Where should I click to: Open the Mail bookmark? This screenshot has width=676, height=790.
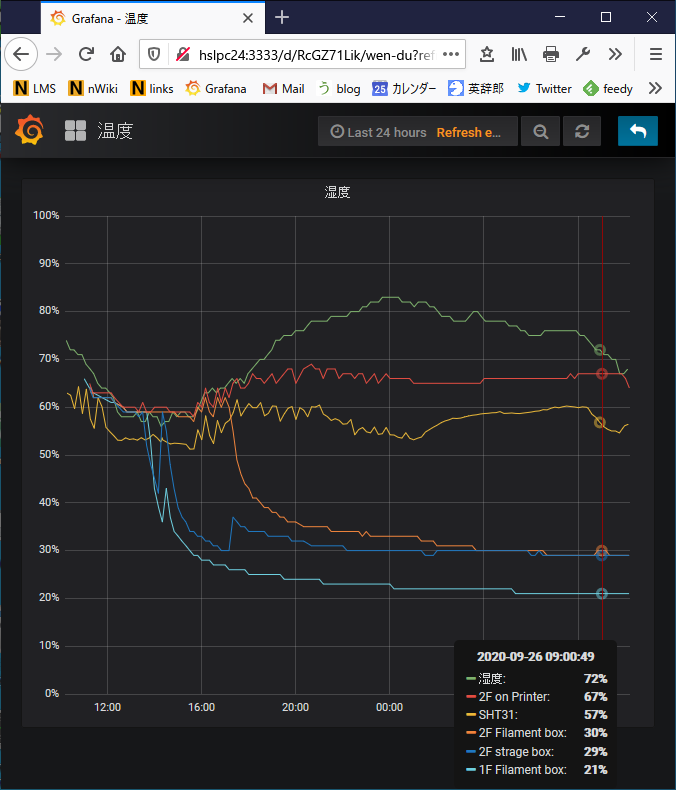click(x=283, y=88)
